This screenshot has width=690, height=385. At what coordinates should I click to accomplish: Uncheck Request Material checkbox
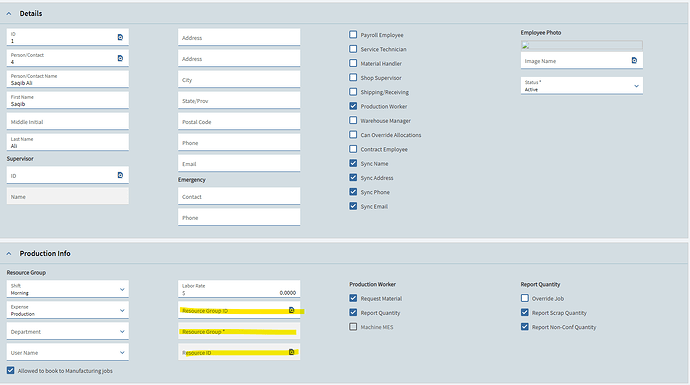353,298
